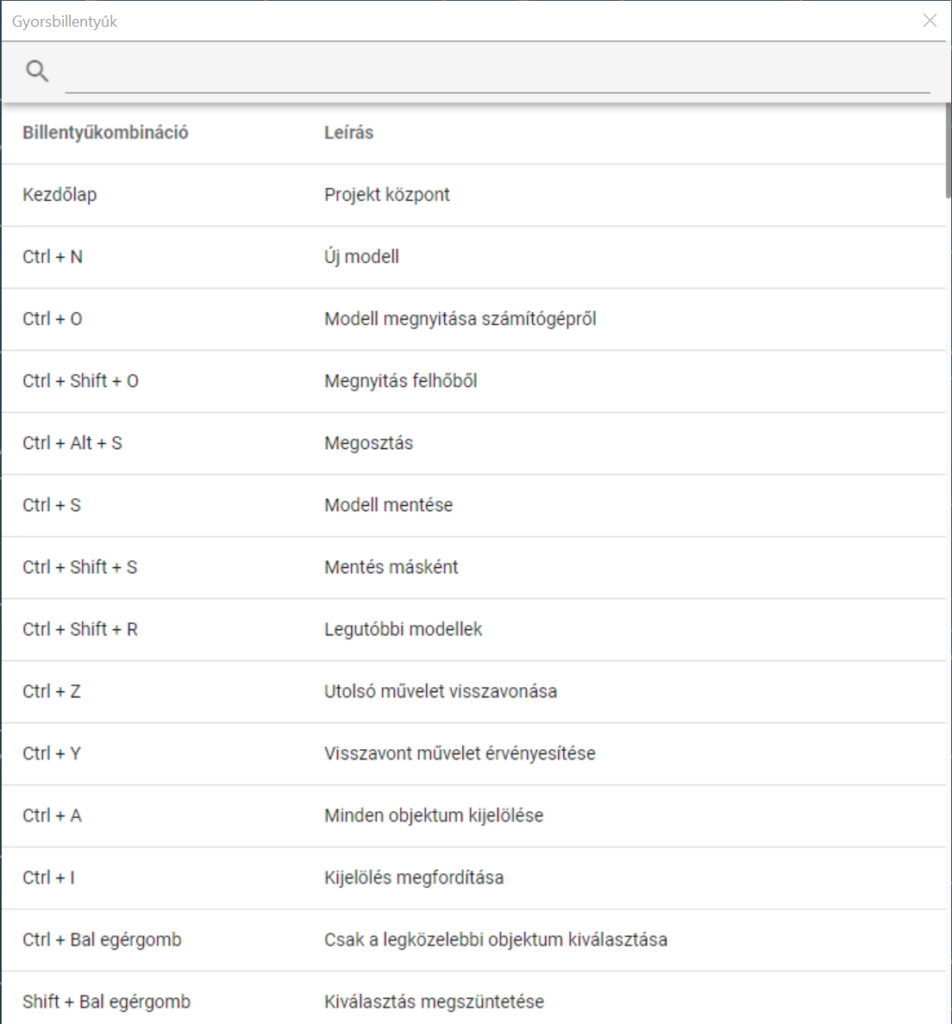Select the Megosztás shortcut row
Viewport: 952px width, 1024px height.
(473, 443)
